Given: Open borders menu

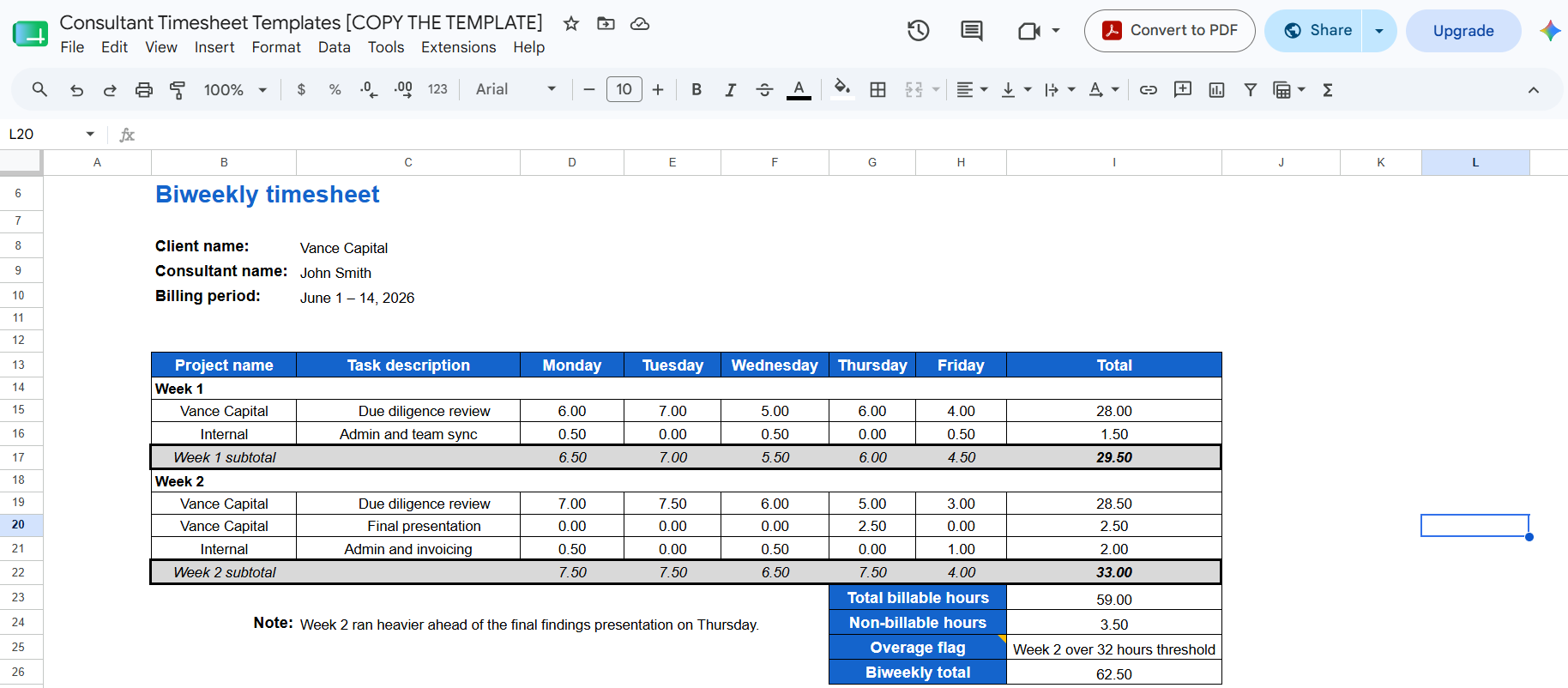Looking at the screenshot, I should pyautogui.click(x=877, y=89).
